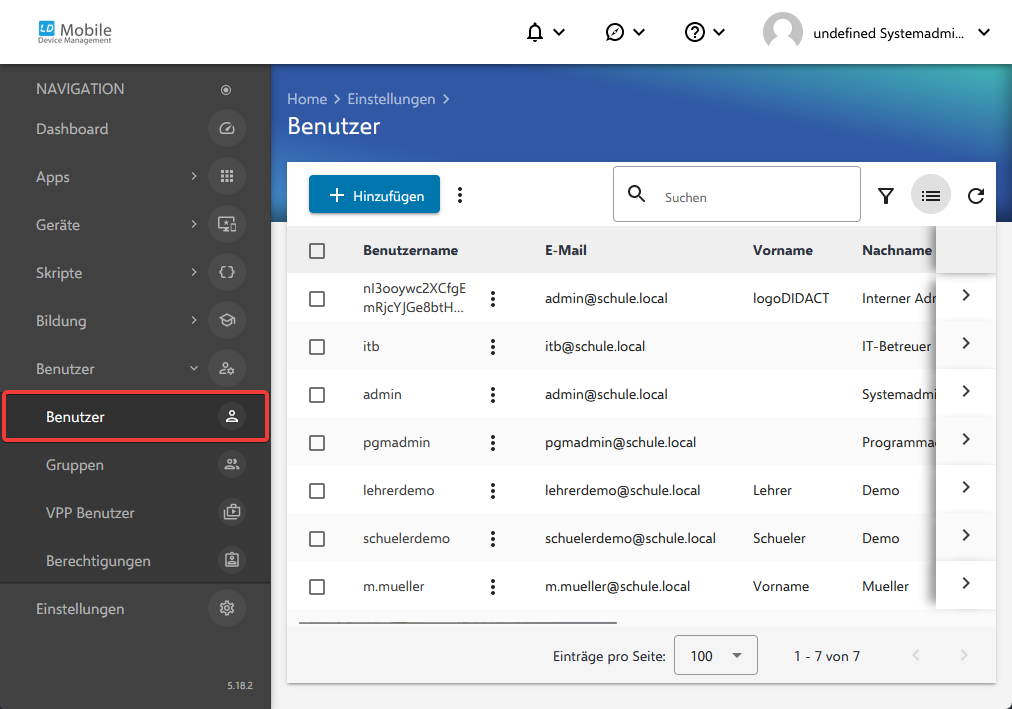Expand the Bildung submenu chevron
1012x709 pixels.
[194, 320]
